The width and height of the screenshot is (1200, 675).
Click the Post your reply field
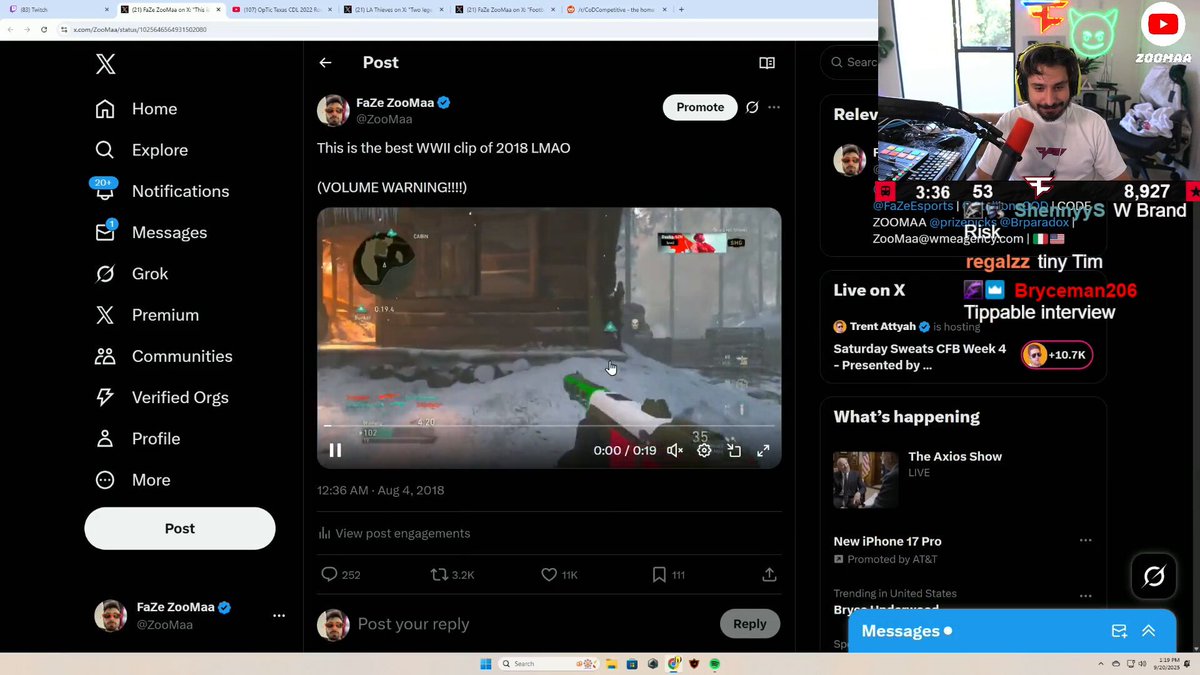point(535,624)
